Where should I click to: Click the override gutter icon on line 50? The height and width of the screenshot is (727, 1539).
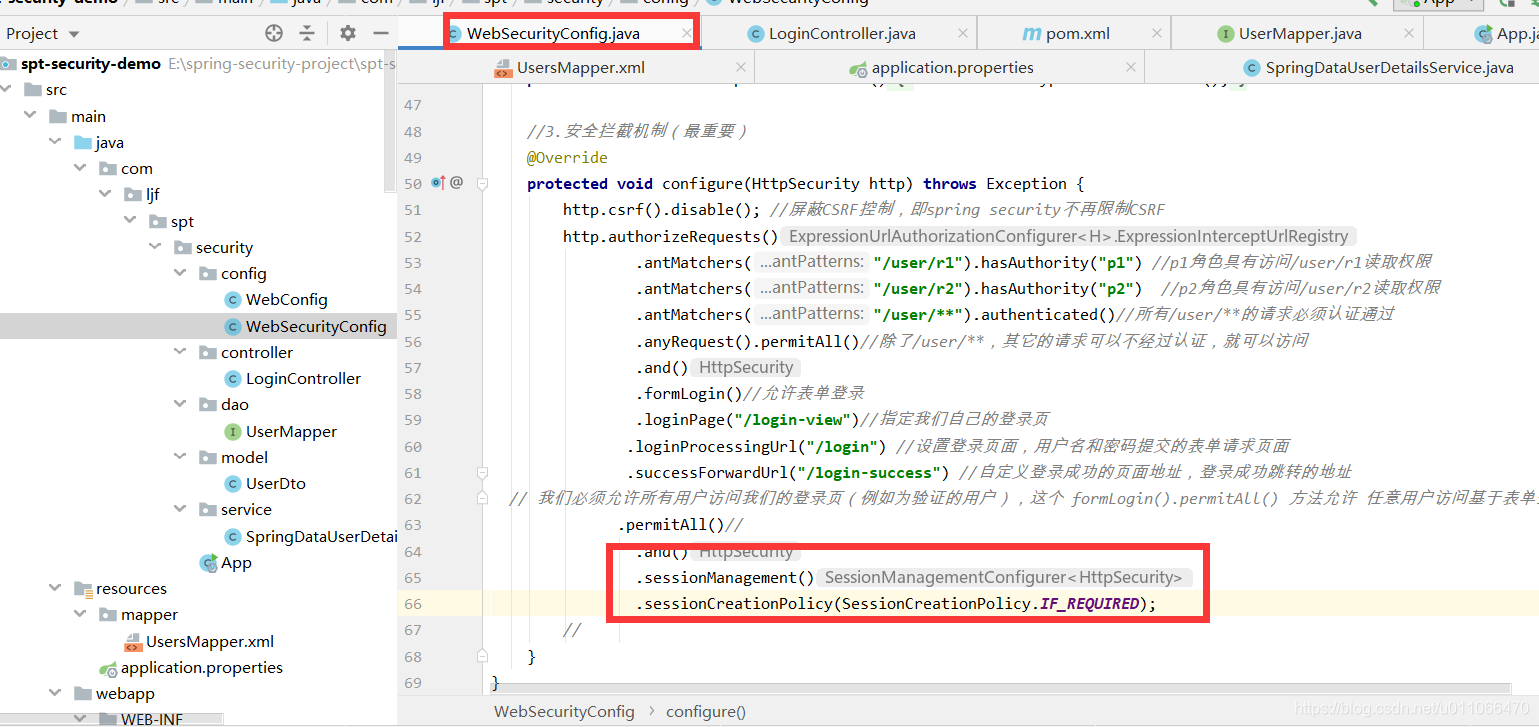438,183
